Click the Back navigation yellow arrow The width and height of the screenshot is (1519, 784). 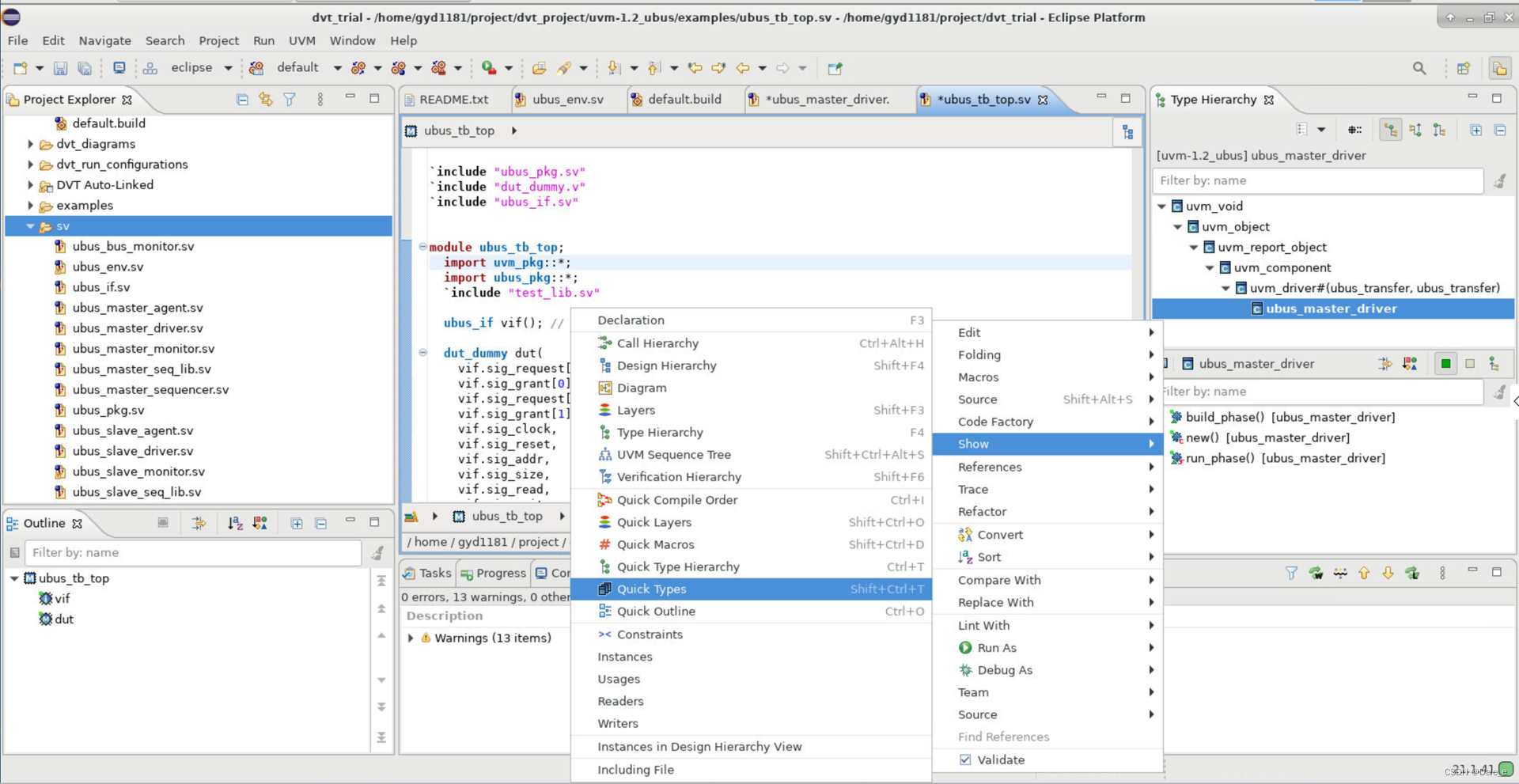(x=743, y=68)
